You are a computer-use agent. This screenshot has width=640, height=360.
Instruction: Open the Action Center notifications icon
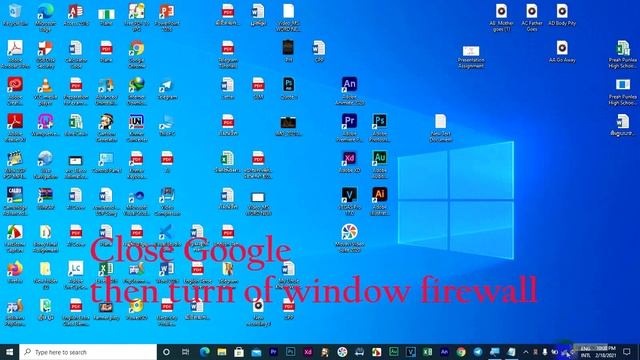click(x=627, y=352)
